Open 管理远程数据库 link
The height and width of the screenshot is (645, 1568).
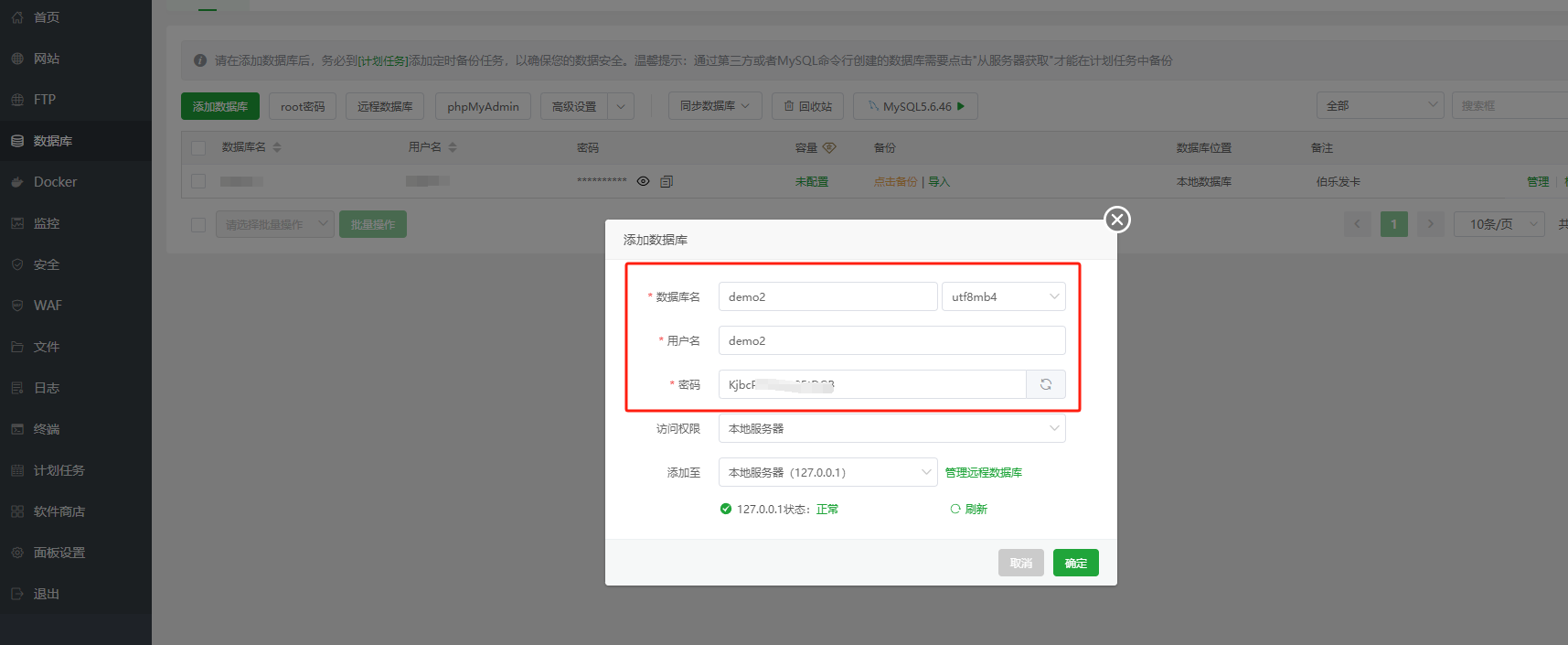(984, 472)
